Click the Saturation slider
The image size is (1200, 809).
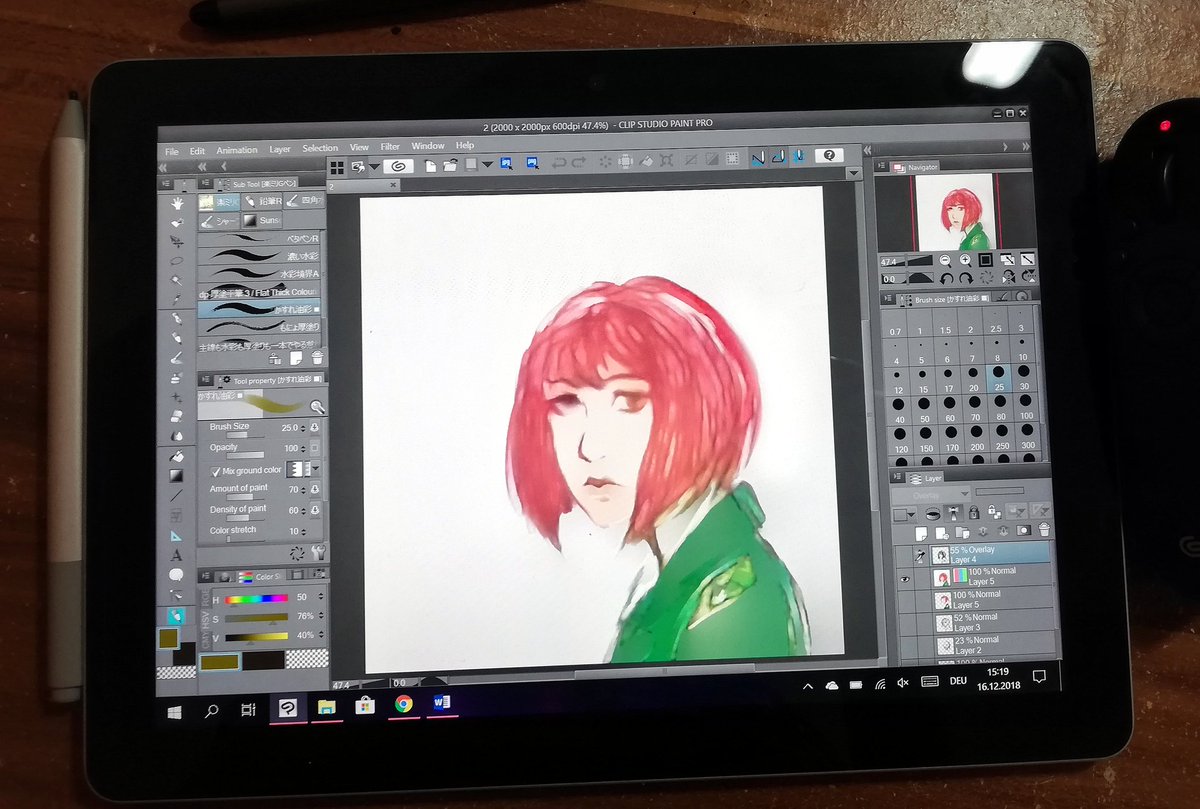pyautogui.click(x=256, y=617)
